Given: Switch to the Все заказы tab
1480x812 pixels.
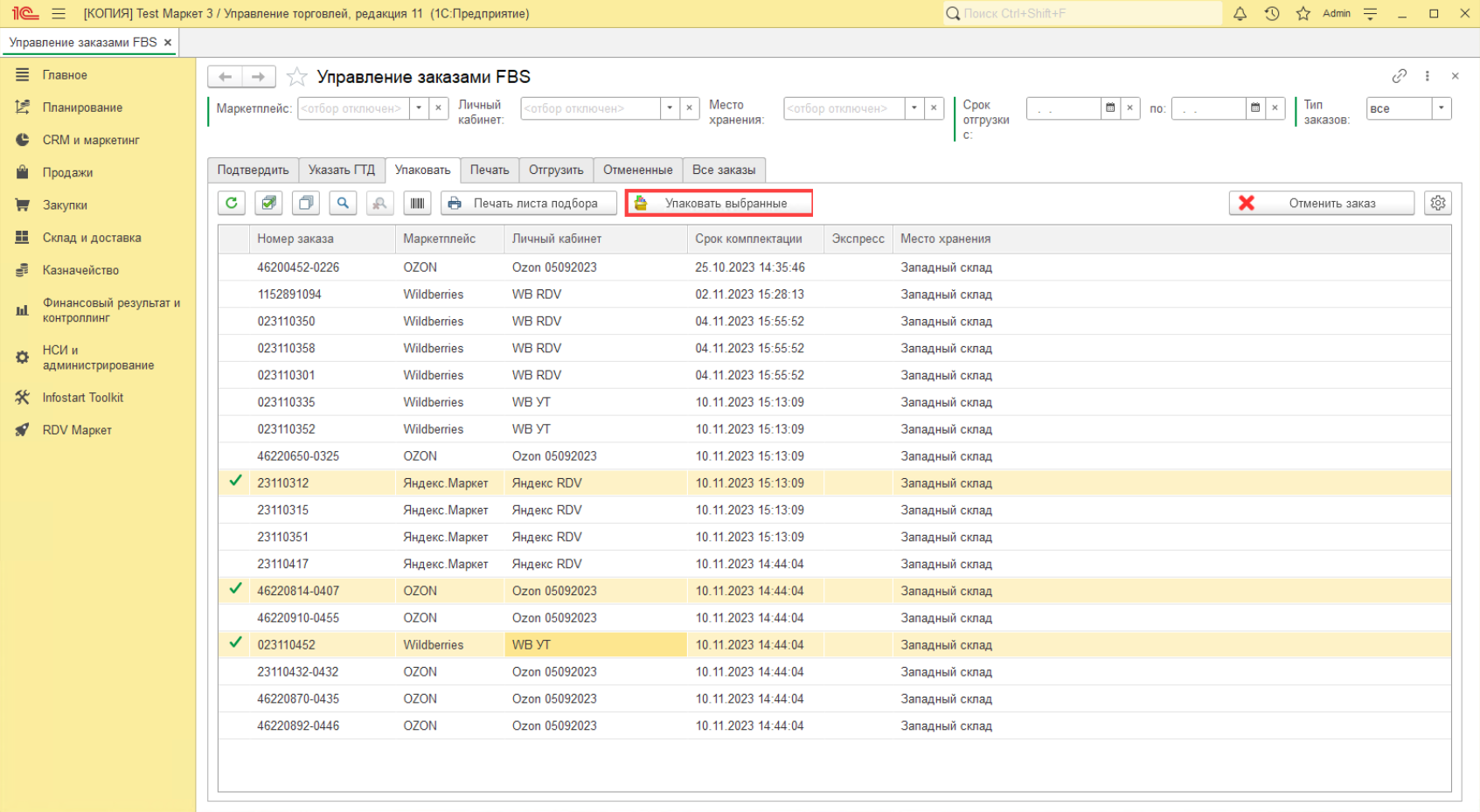Looking at the screenshot, I should (x=724, y=170).
